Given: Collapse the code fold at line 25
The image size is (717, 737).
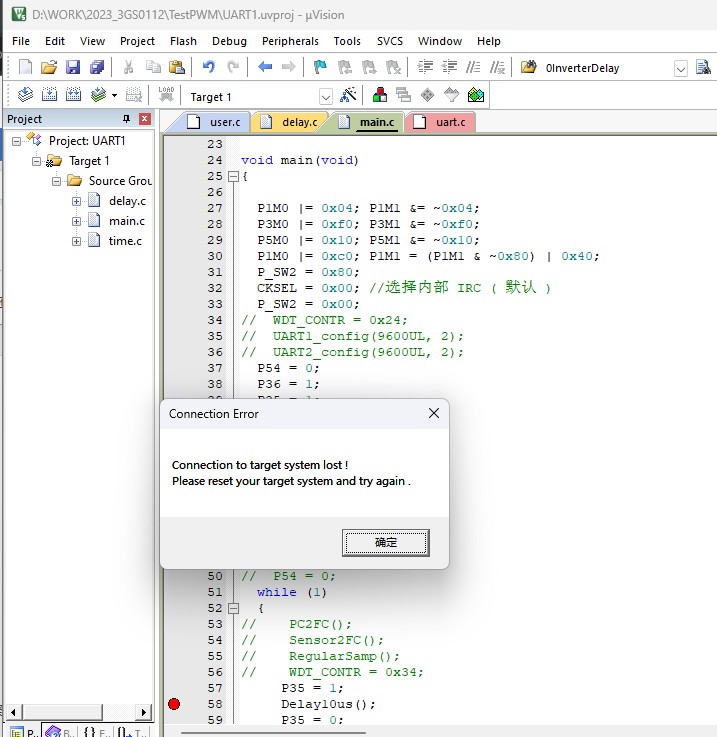Looking at the screenshot, I should [x=233, y=176].
